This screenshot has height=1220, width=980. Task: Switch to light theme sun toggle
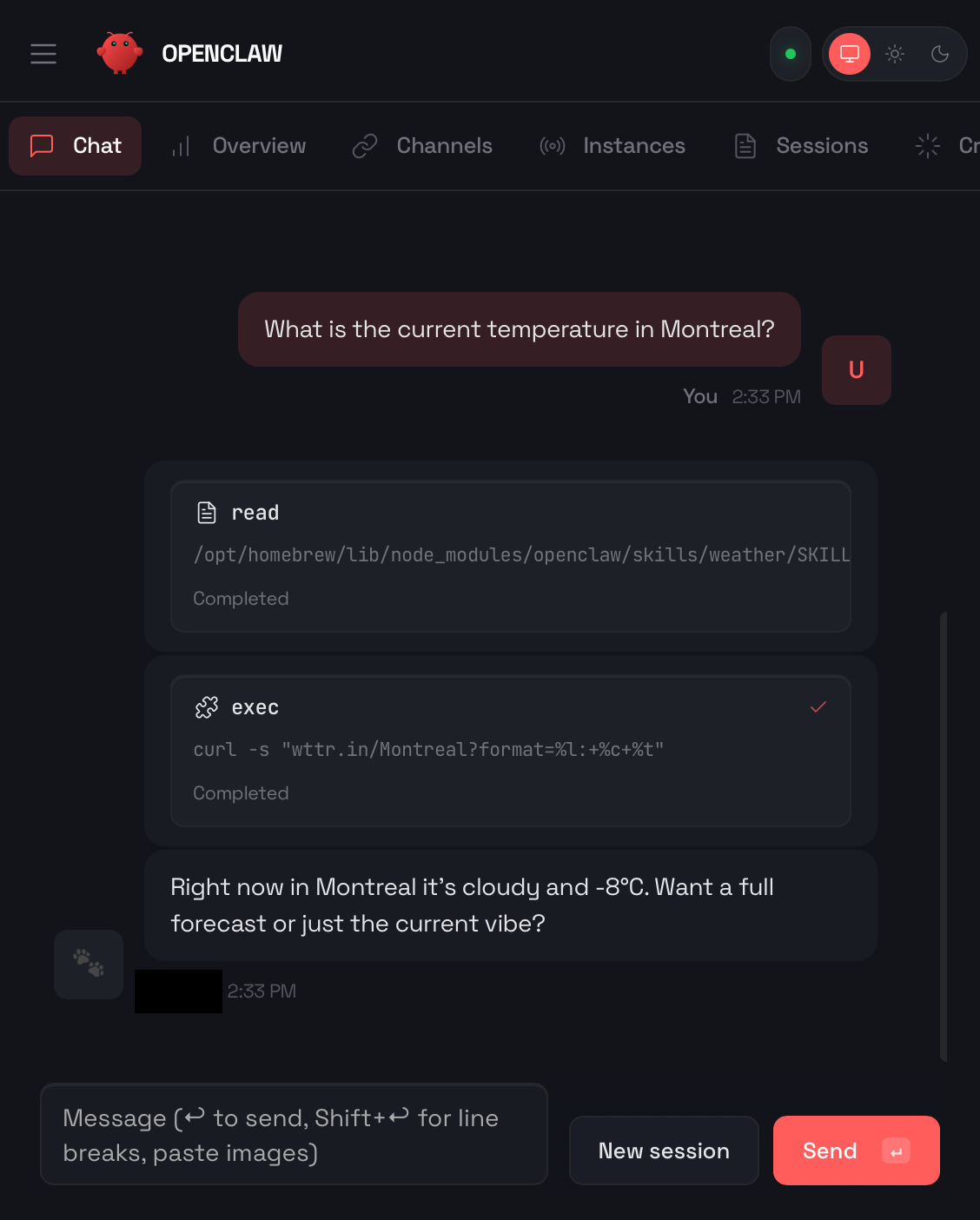(x=895, y=54)
